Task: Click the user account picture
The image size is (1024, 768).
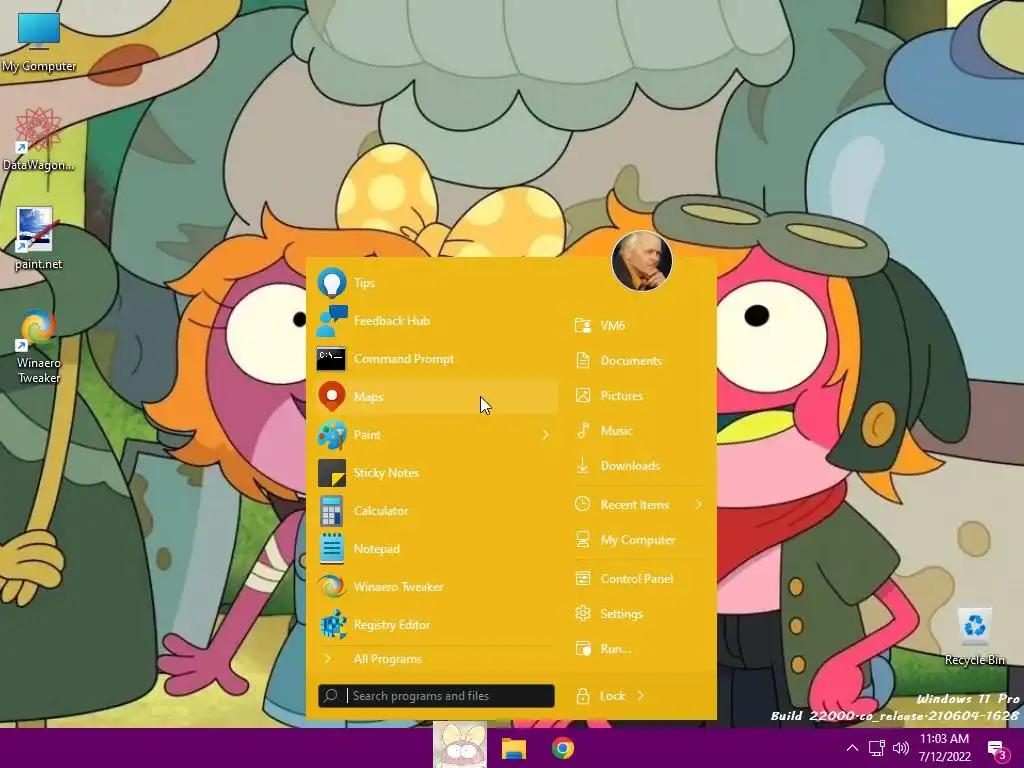Action: click(x=642, y=261)
